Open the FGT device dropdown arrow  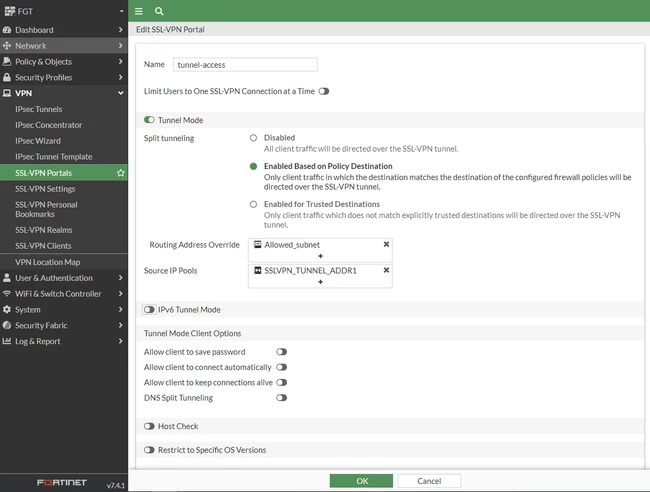tap(121, 11)
